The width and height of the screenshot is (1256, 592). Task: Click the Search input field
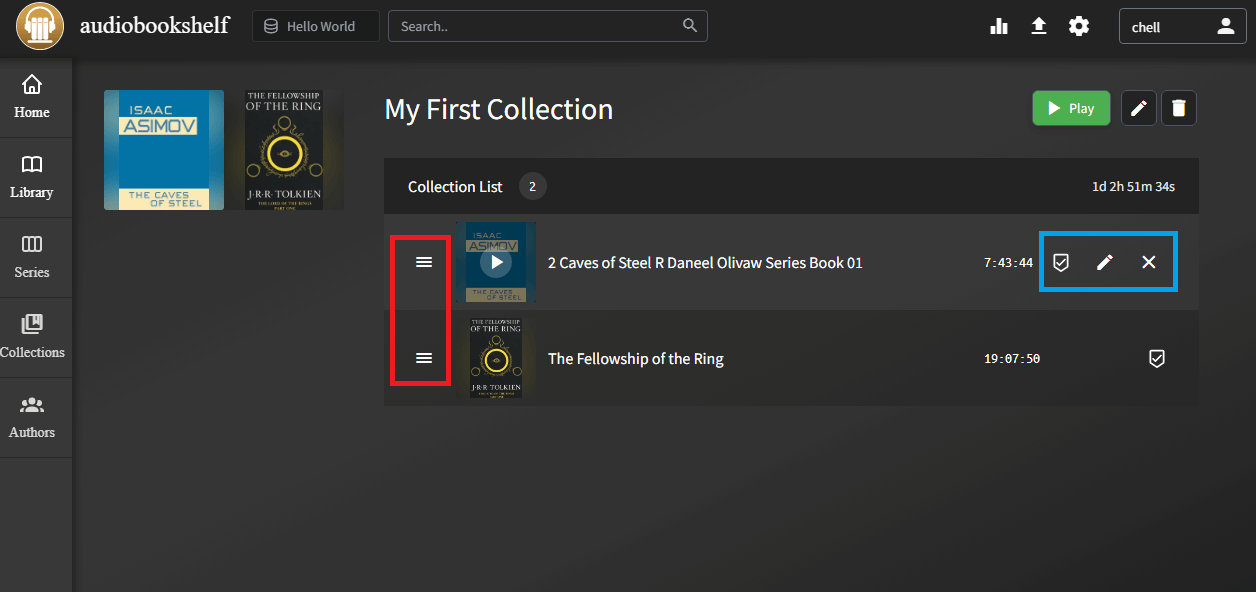[x=540, y=25]
